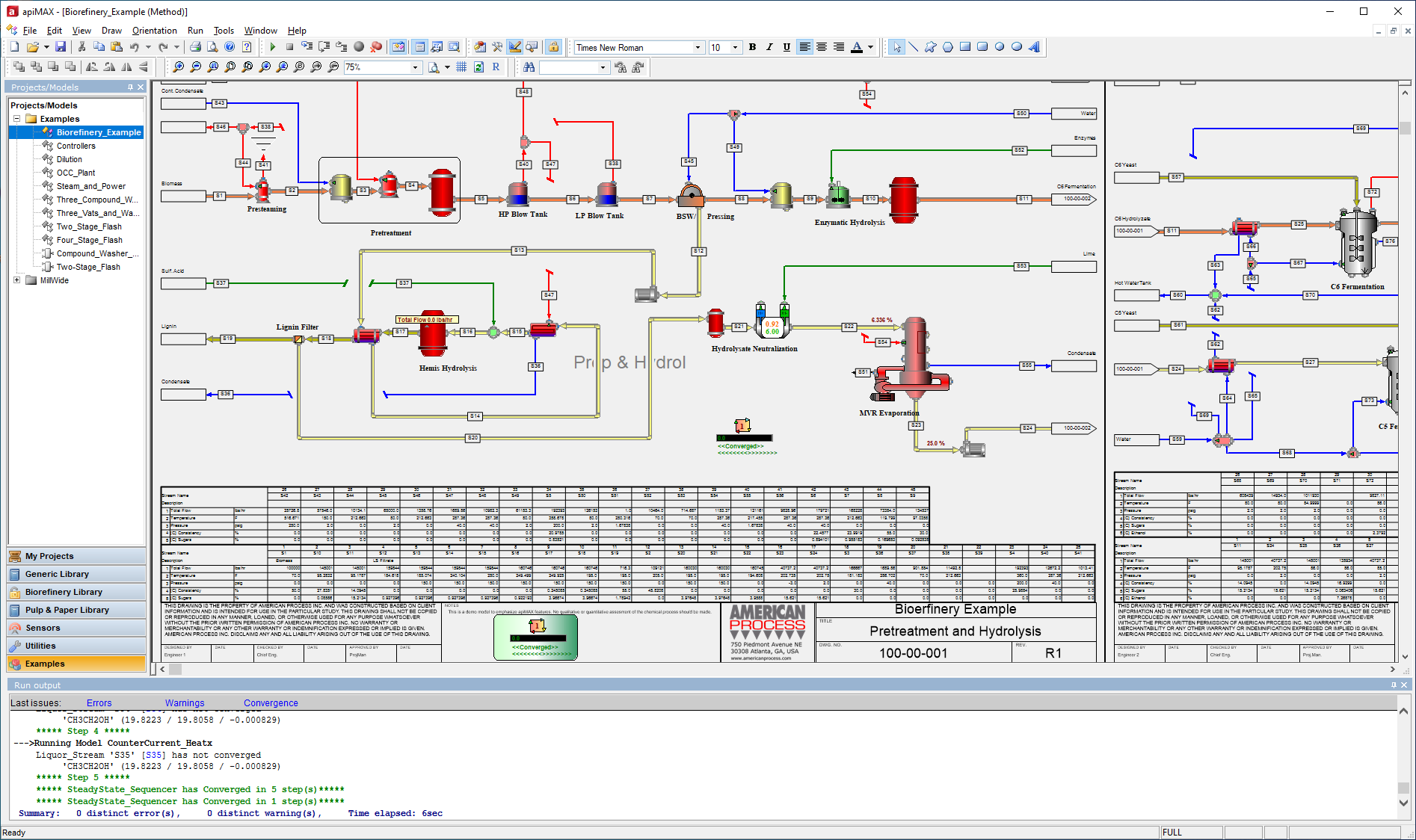1416x840 pixels.
Task: Click the Biorefinery Library panel button
Action: coord(76,592)
